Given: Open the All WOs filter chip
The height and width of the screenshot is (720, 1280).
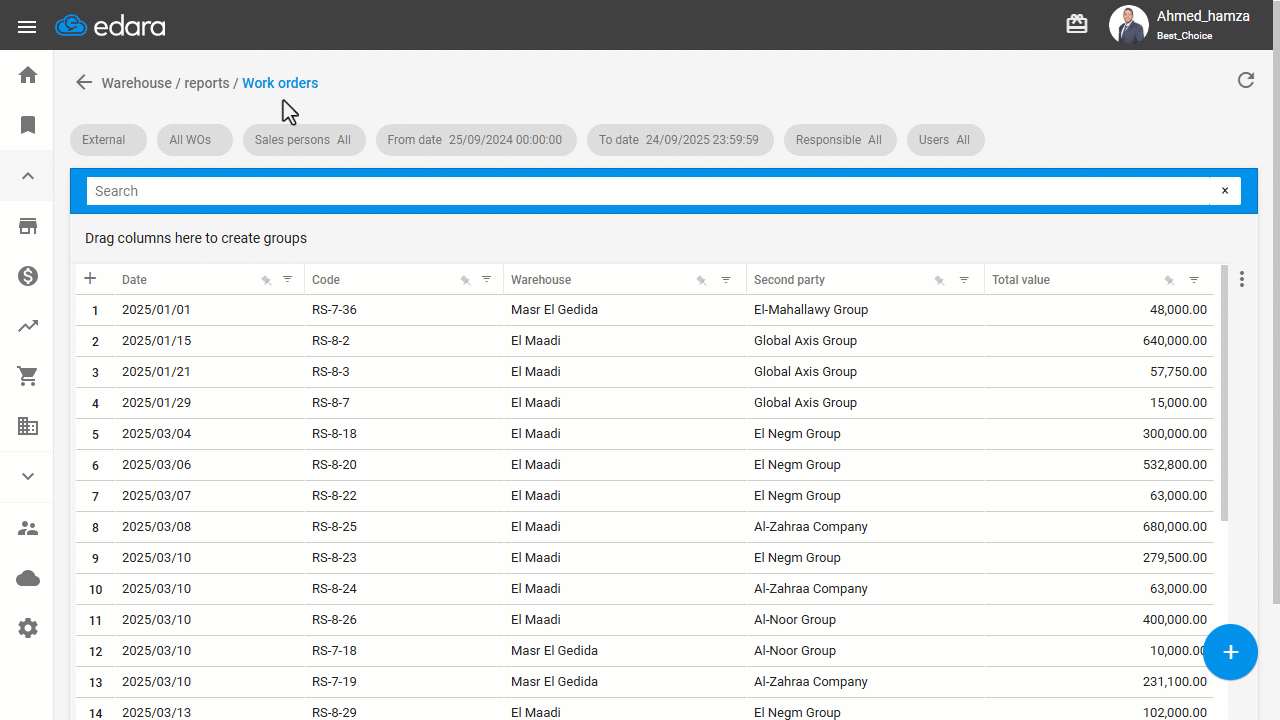Looking at the screenshot, I should (194, 140).
